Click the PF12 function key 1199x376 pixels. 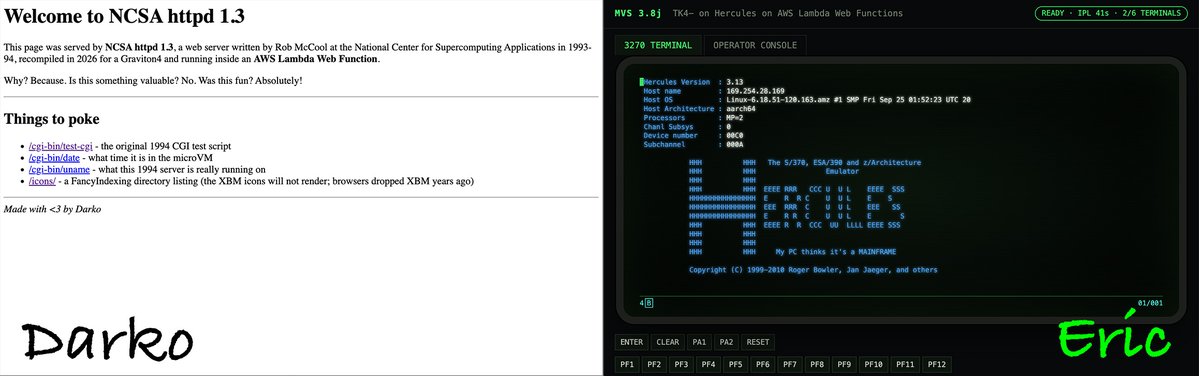click(937, 365)
